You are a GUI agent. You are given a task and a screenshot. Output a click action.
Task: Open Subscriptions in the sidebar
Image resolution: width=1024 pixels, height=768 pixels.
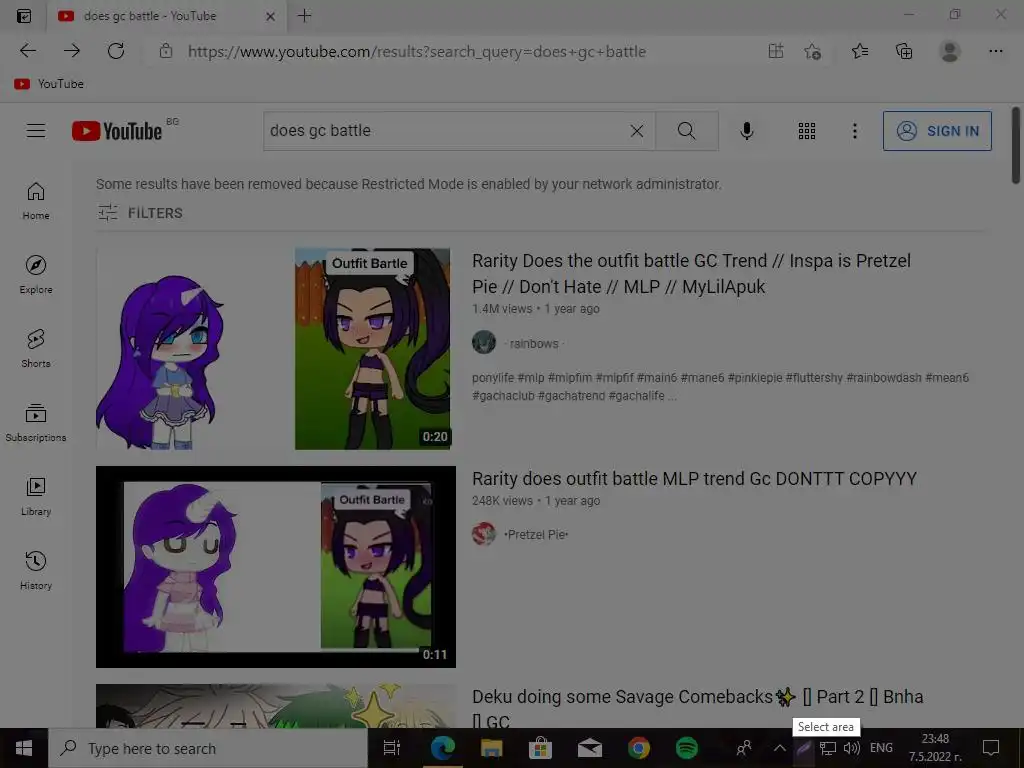click(36, 423)
